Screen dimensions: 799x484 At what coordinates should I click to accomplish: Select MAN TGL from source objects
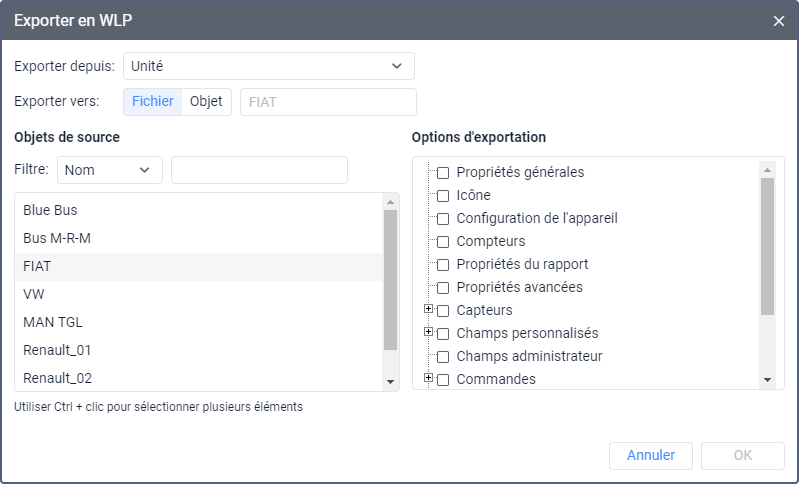(53, 322)
